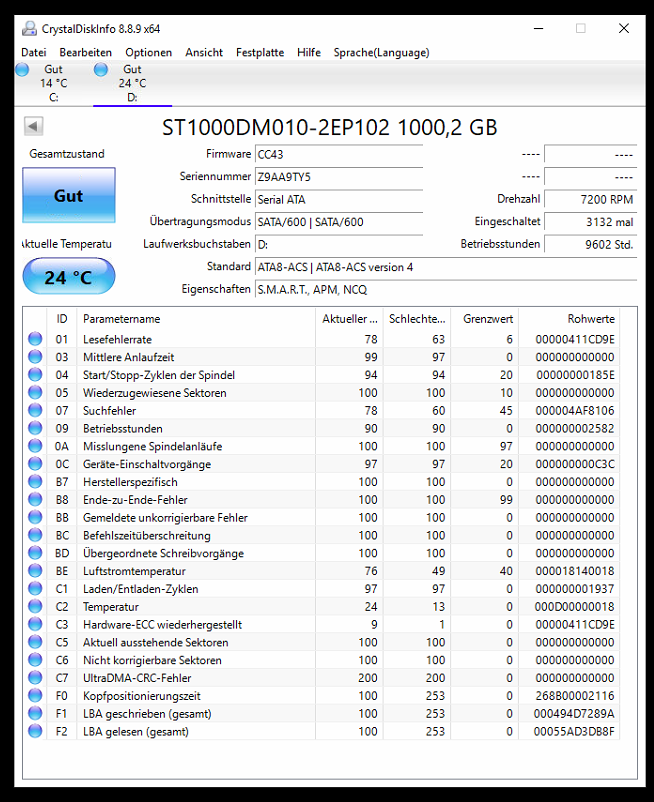
Task: Click the status orb for UltraDMA-CRC-Fehler
Action: (35, 678)
